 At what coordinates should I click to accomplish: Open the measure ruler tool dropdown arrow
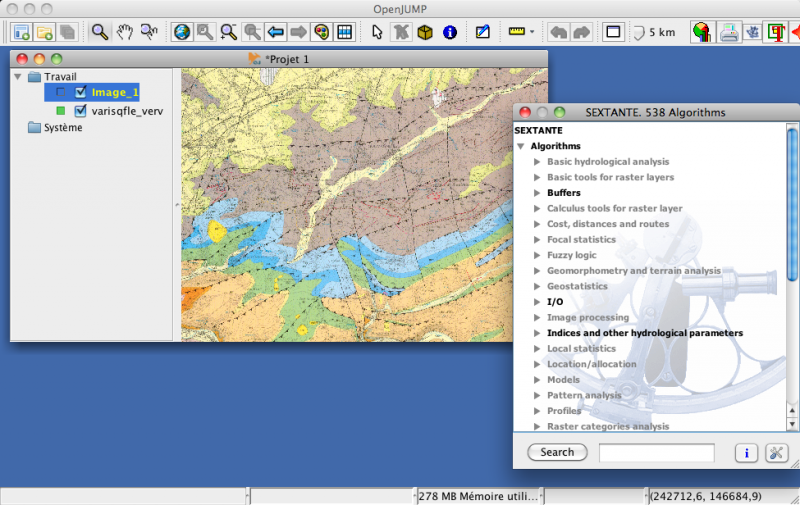pyautogui.click(x=532, y=32)
